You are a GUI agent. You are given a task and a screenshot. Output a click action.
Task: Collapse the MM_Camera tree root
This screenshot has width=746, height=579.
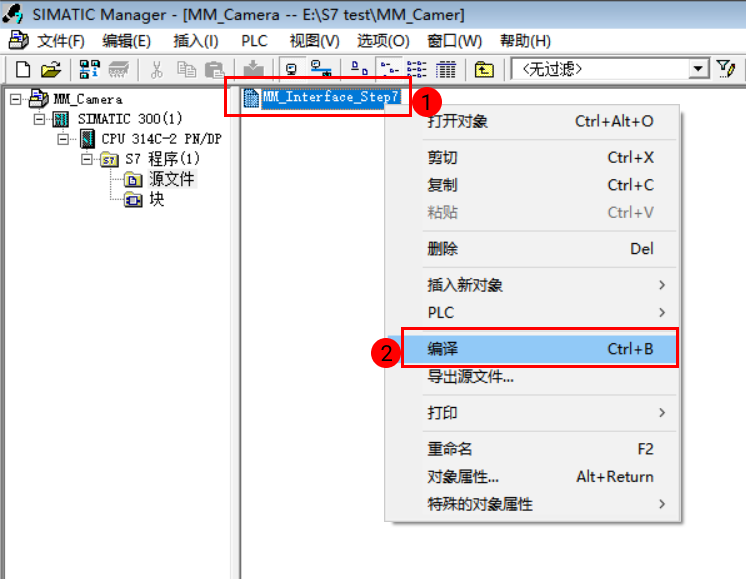click(16, 99)
